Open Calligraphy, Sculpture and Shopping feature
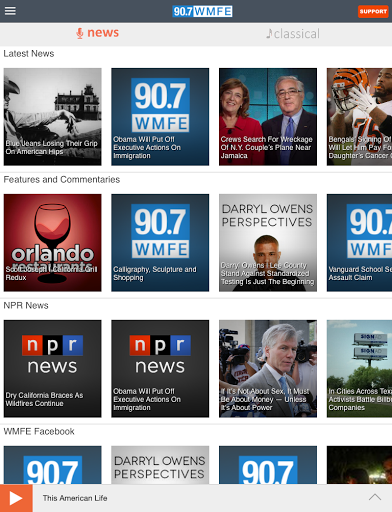This screenshot has width=392, height=512. click(x=160, y=243)
